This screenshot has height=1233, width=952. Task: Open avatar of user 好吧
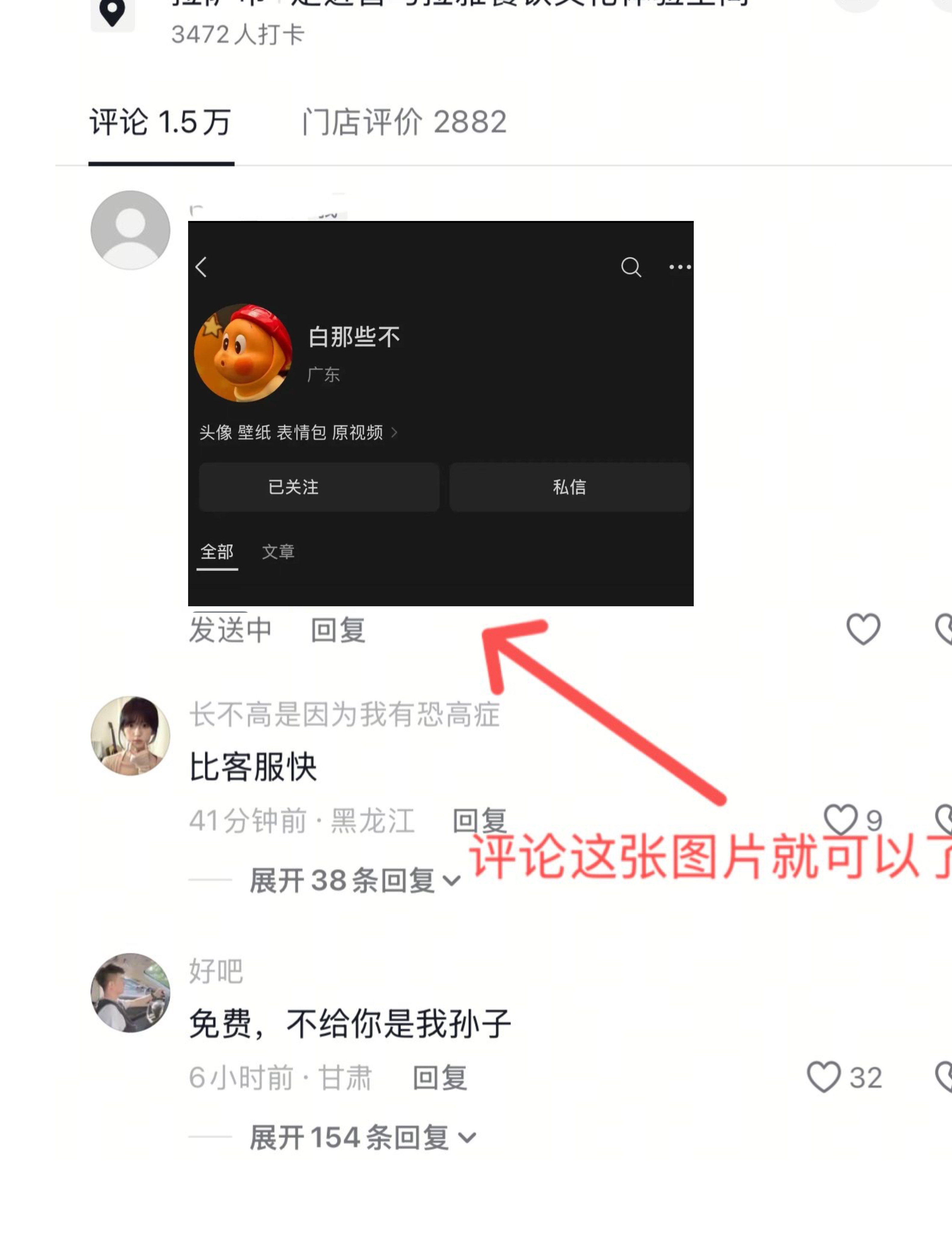[x=130, y=993]
